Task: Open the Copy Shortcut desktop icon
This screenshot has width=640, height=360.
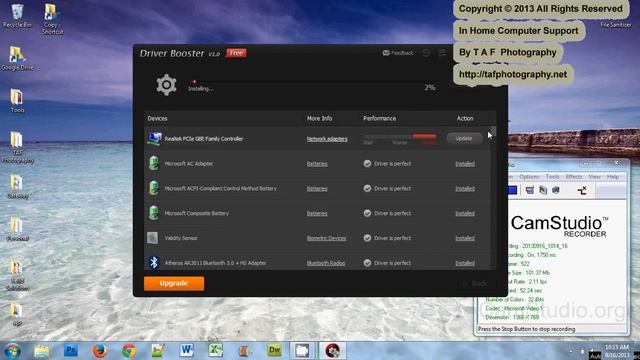Action: (x=52, y=19)
